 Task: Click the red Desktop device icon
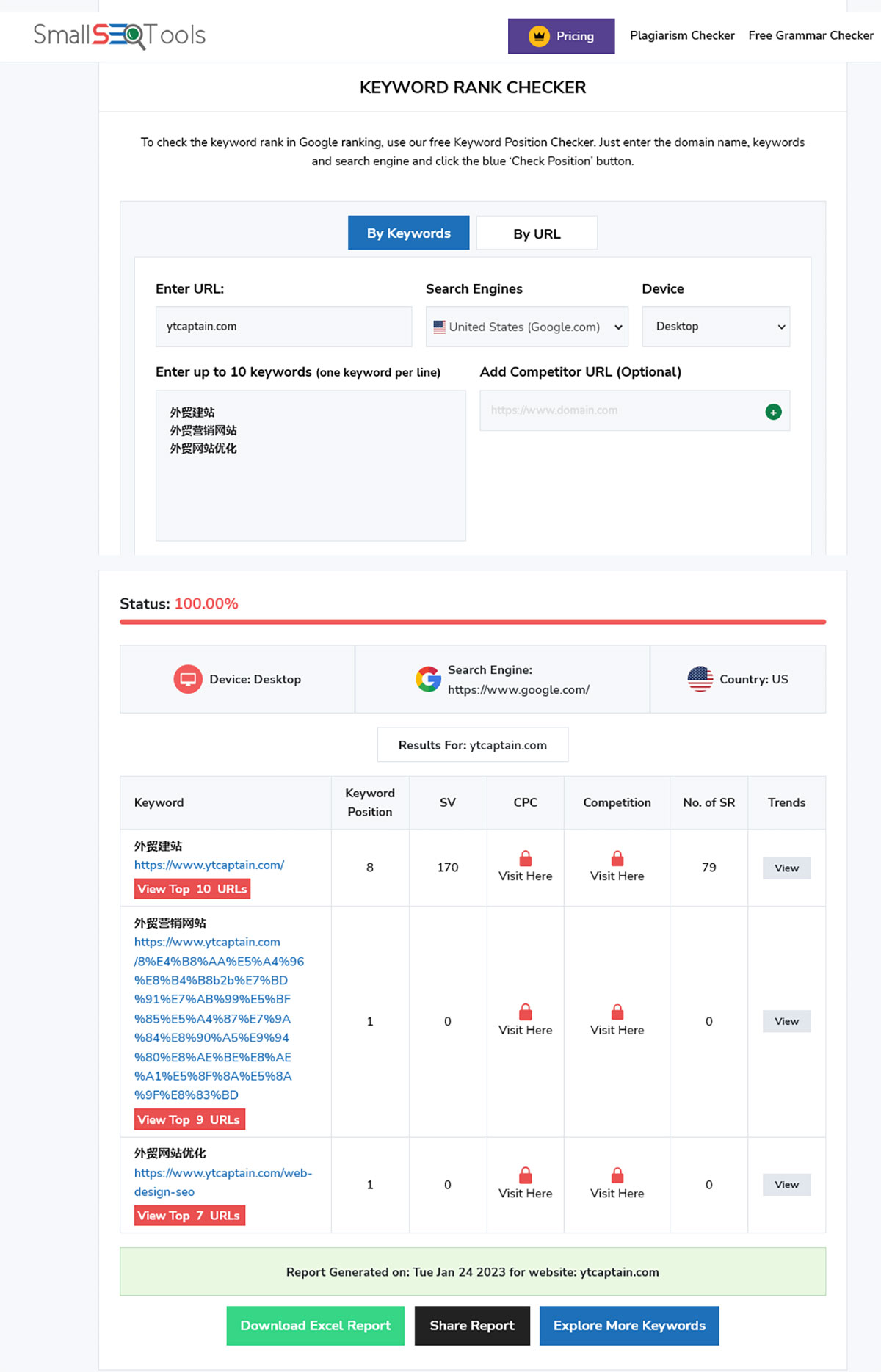click(x=188, y=679)
